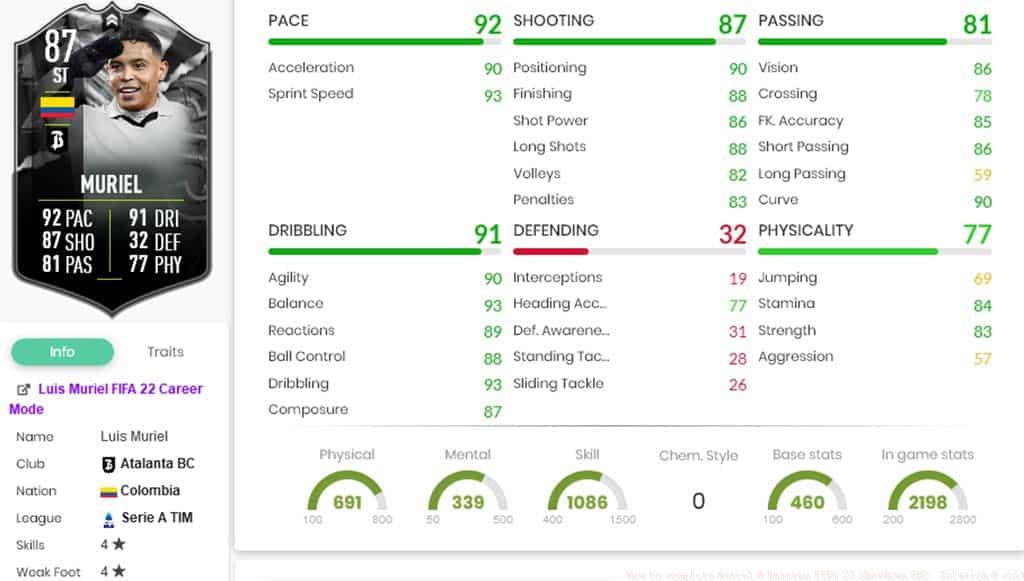Image resolution: width=1024 pixels, height=581 pixels.
Task: Click the Serie A TIM league icon
Action: tap(109, 519)
